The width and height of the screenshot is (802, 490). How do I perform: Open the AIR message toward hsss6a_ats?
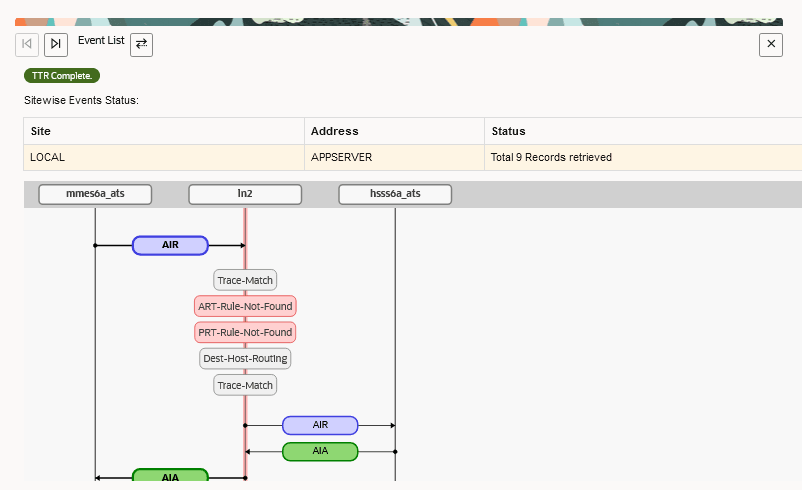320,425
